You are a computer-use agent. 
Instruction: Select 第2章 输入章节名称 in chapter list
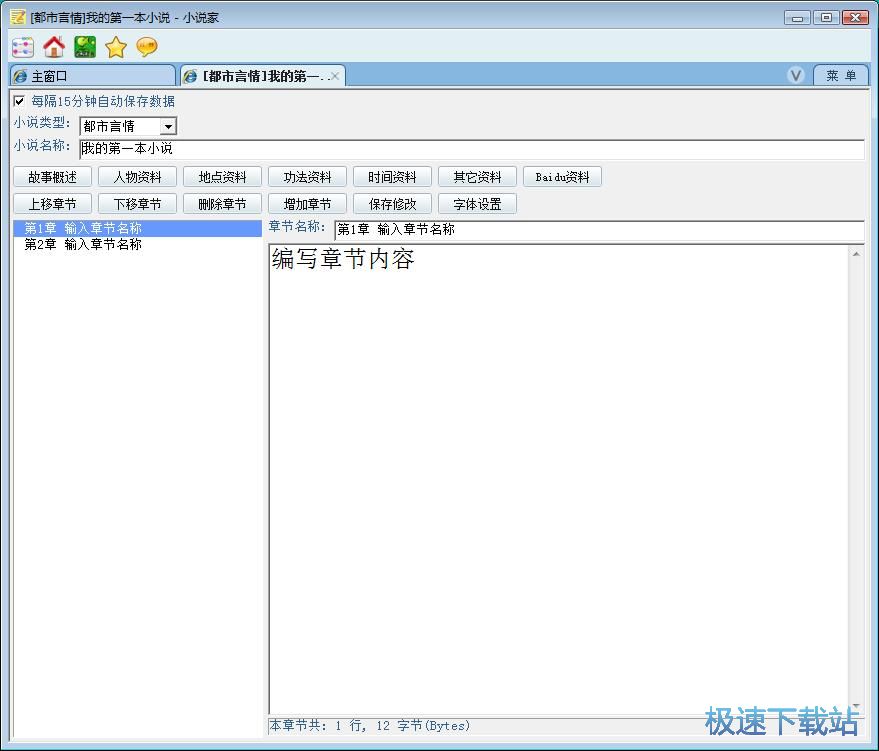[x=137, y=244]
